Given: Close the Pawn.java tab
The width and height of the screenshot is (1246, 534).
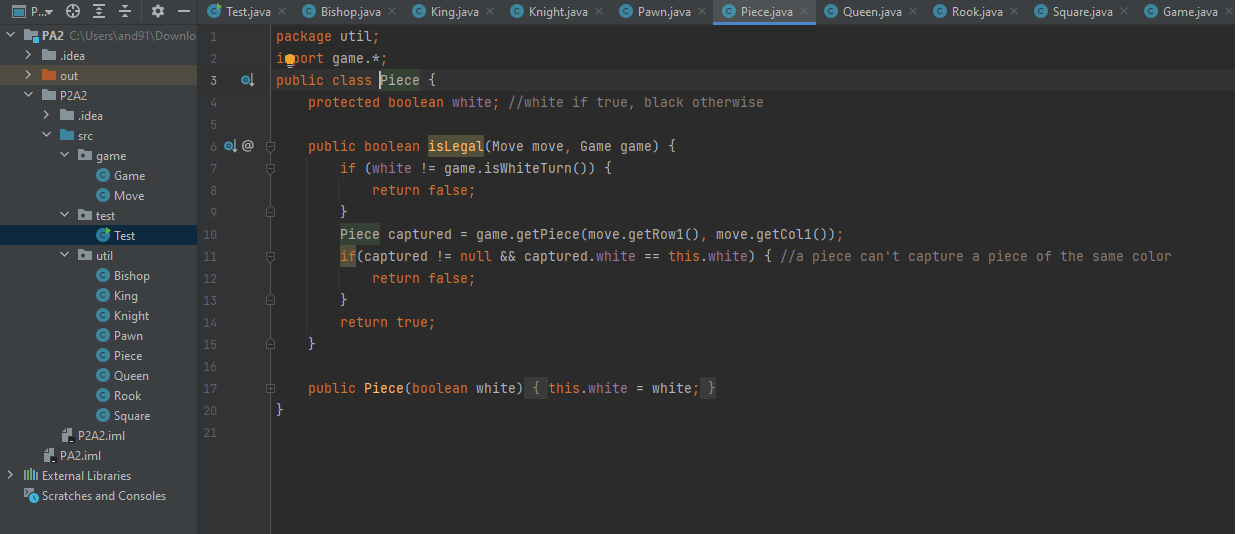Looking at the screenshot, I should click(x=701, y=12).
